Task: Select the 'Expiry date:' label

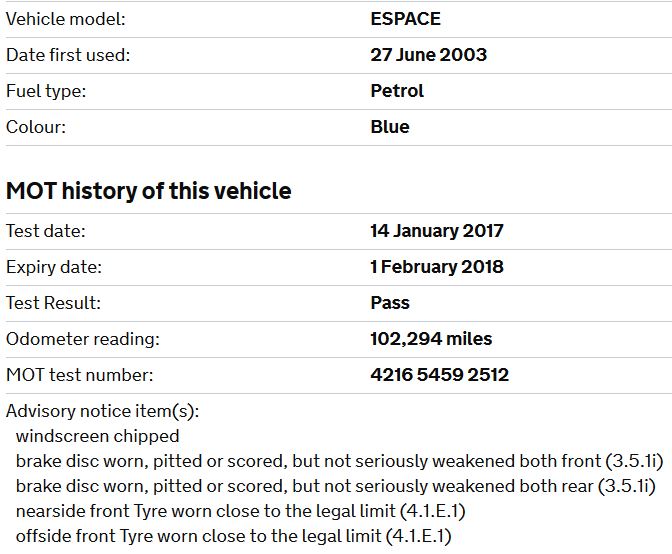Action: (54, 267)
